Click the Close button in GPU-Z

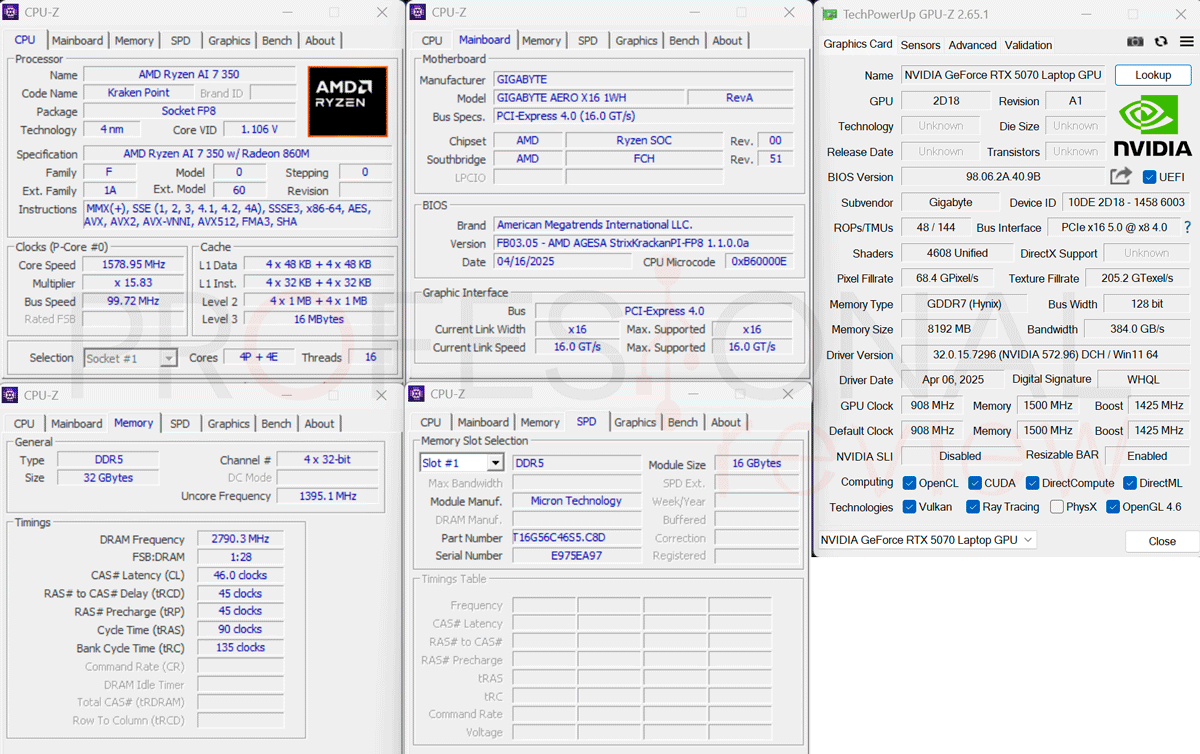(x=1162, y=541)
